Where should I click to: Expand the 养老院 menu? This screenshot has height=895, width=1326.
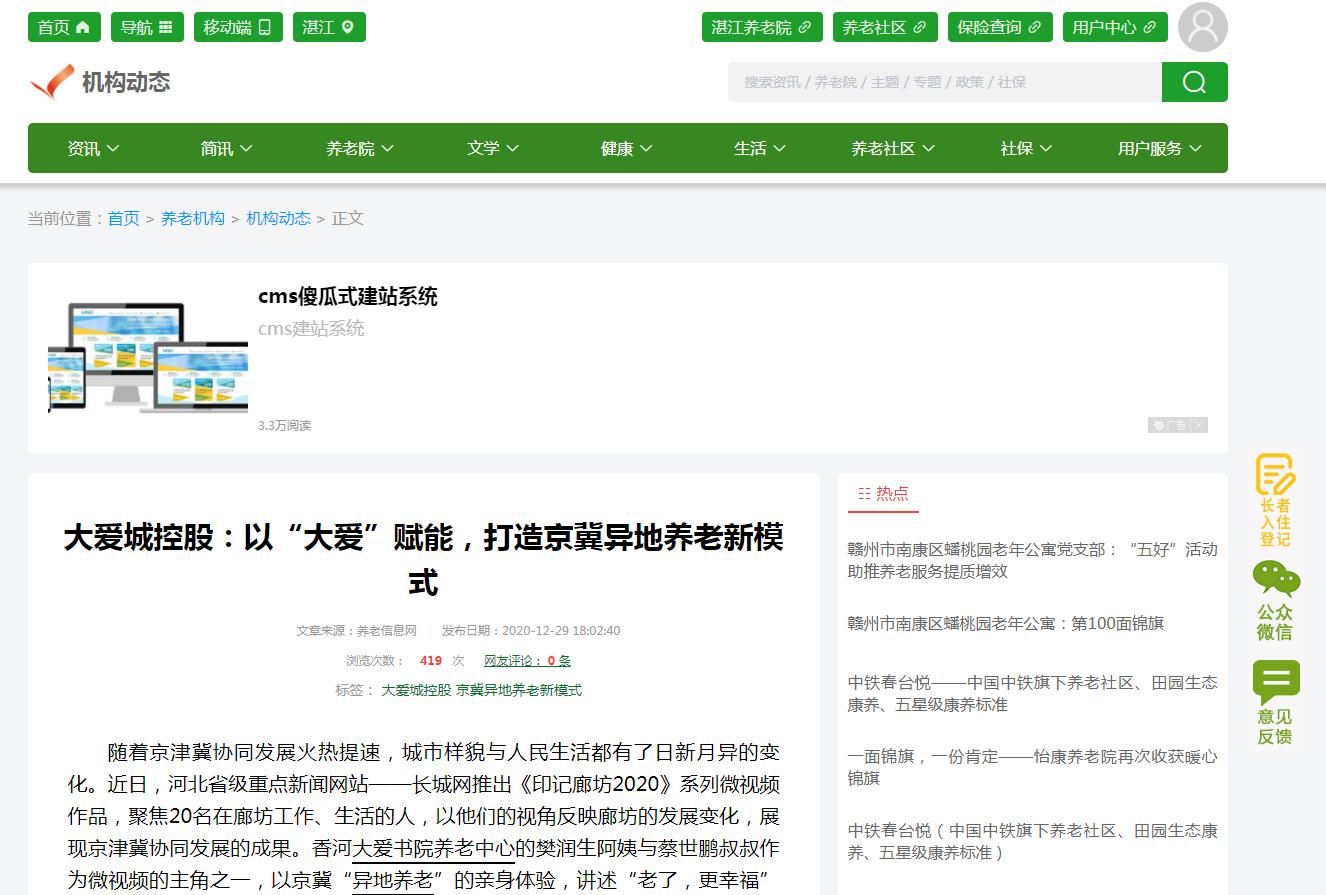pos(360,148)
